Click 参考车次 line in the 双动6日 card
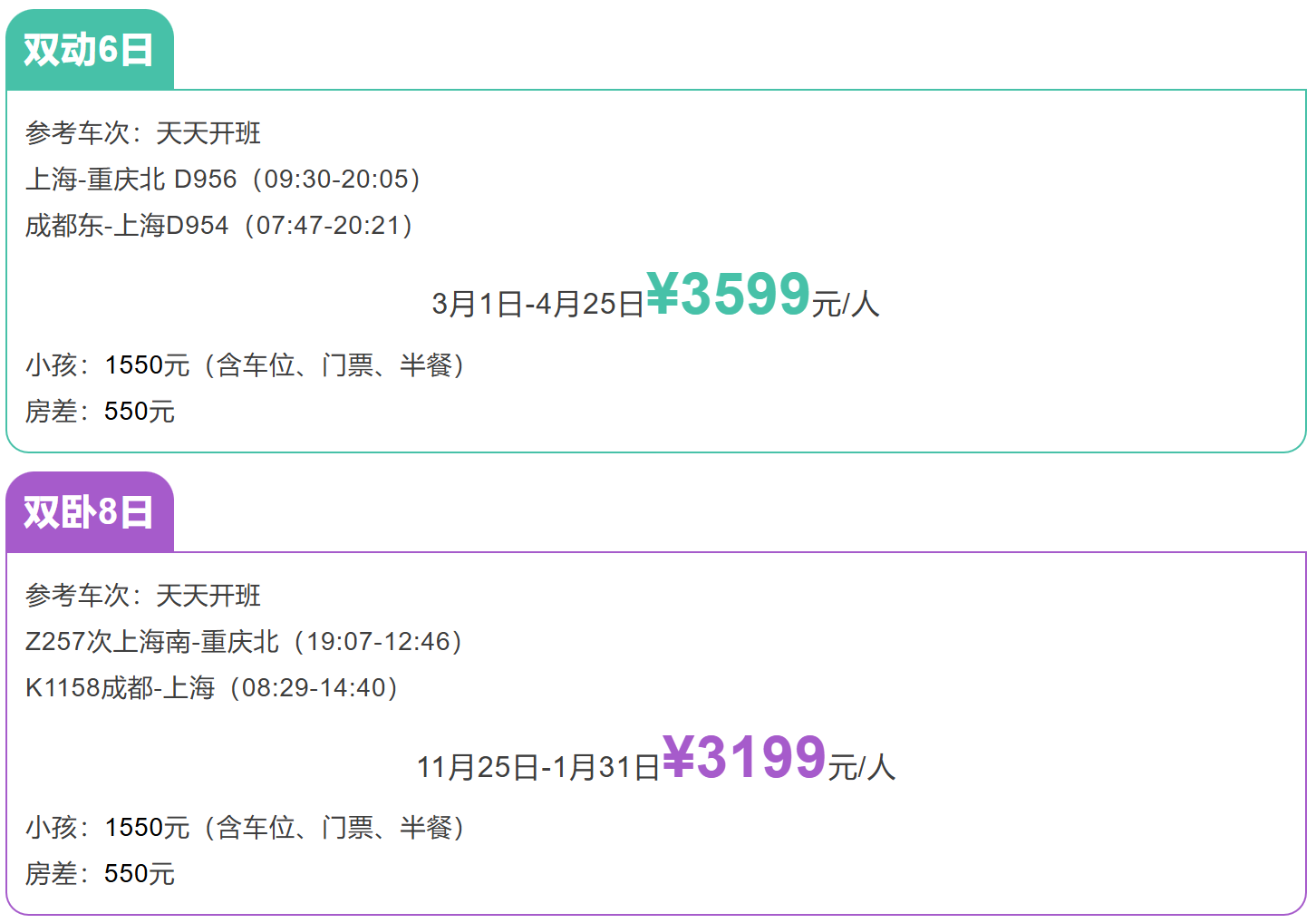 coord(143,133)
